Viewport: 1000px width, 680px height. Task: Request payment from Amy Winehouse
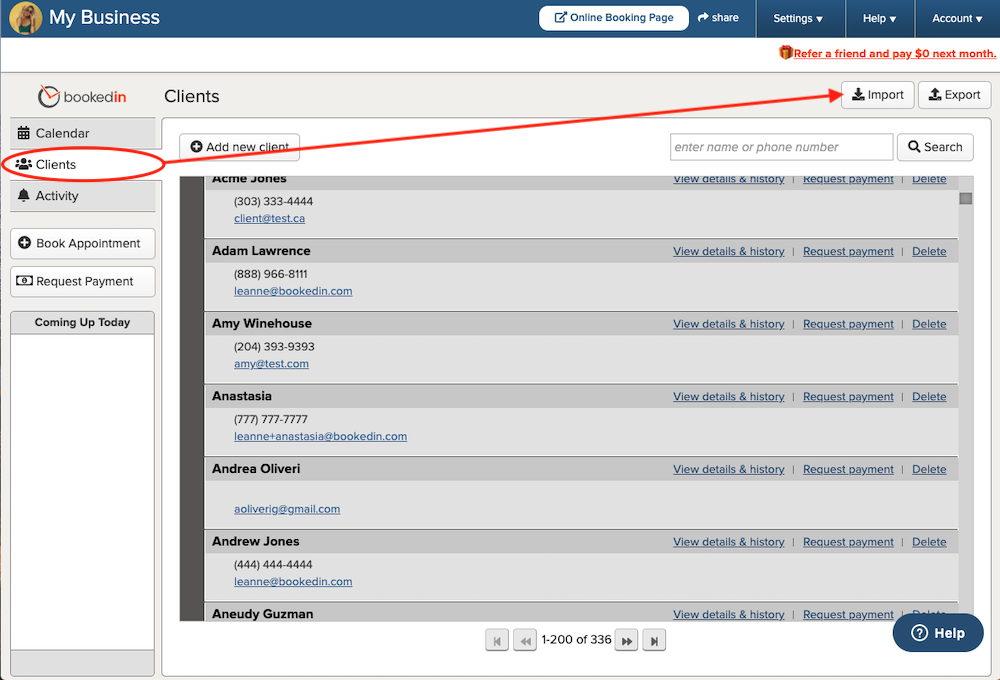(x=848, y=324)
